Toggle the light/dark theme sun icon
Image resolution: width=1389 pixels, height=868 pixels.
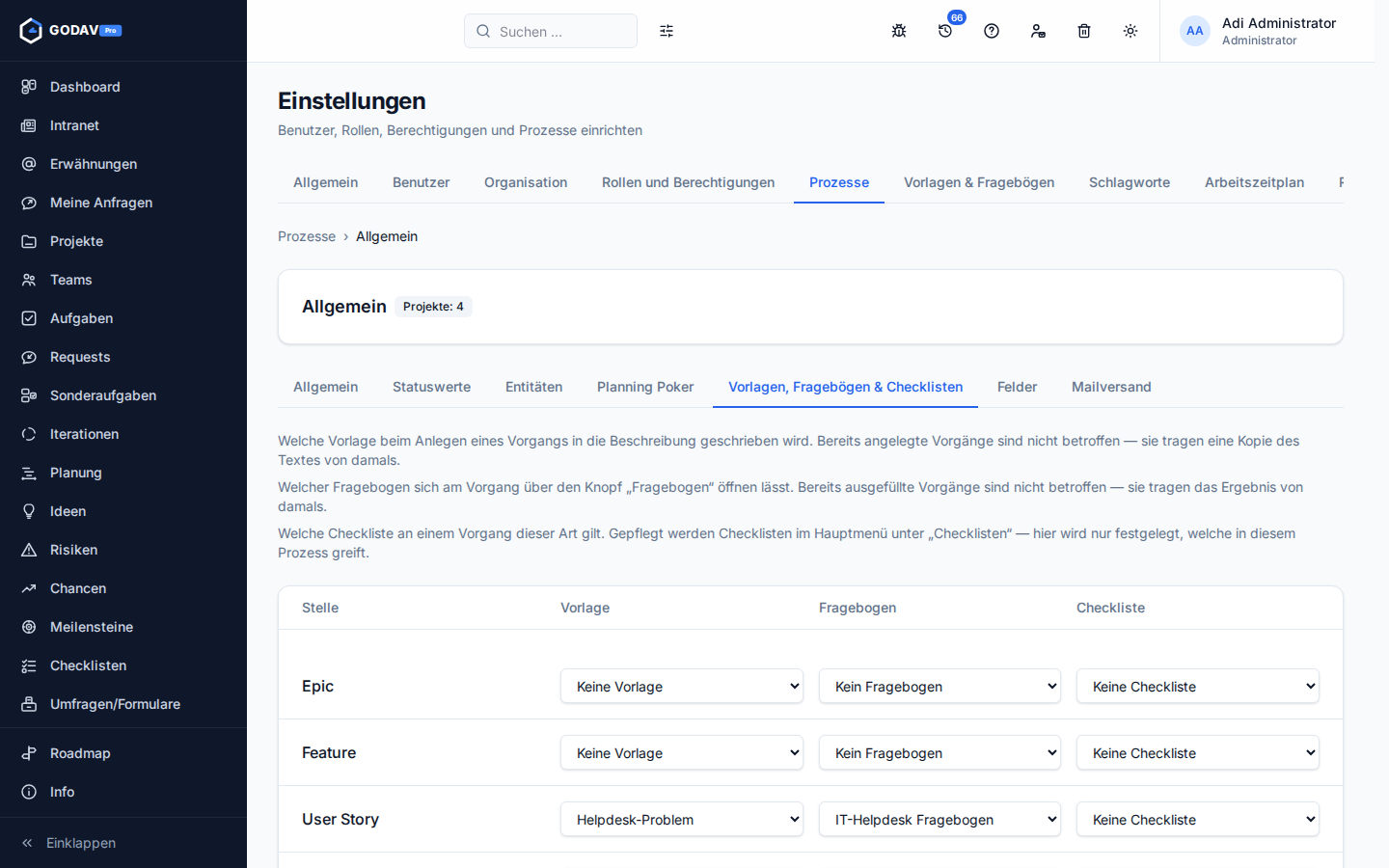(1130, 31)
